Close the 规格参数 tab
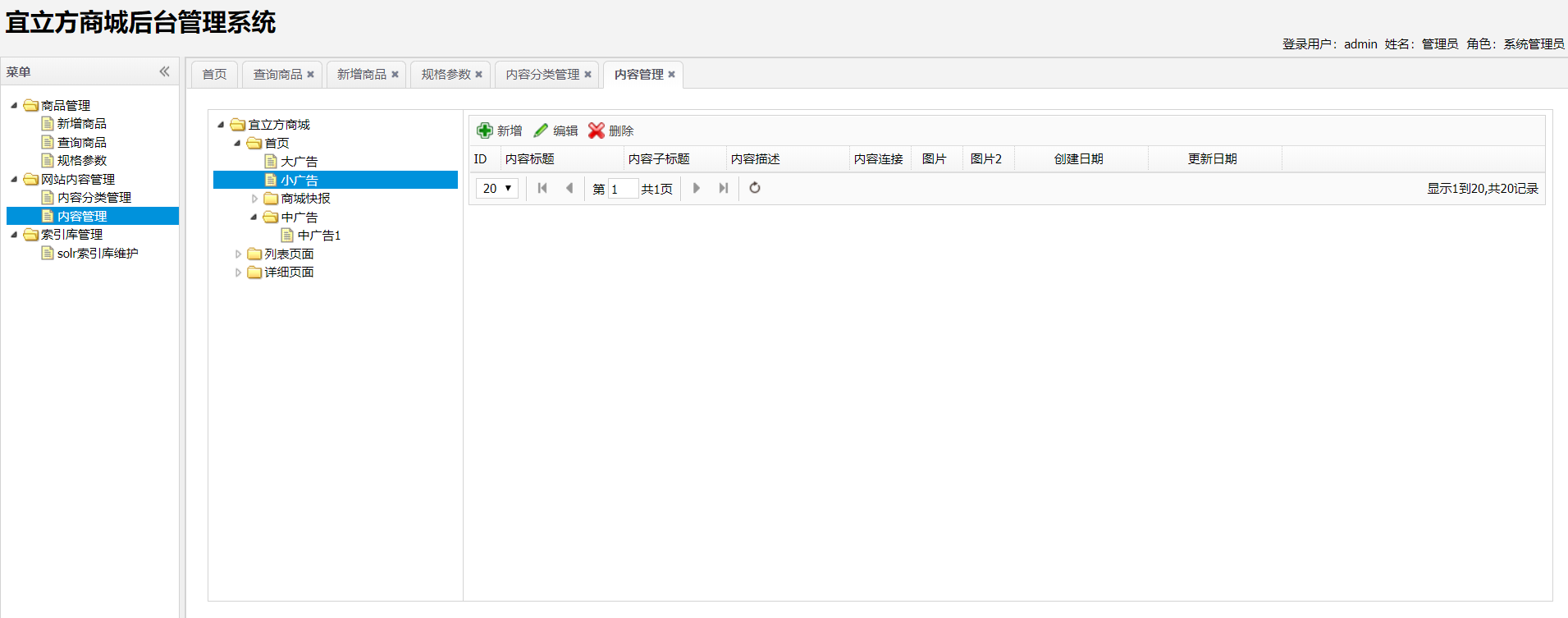 (x=479, y=75)
